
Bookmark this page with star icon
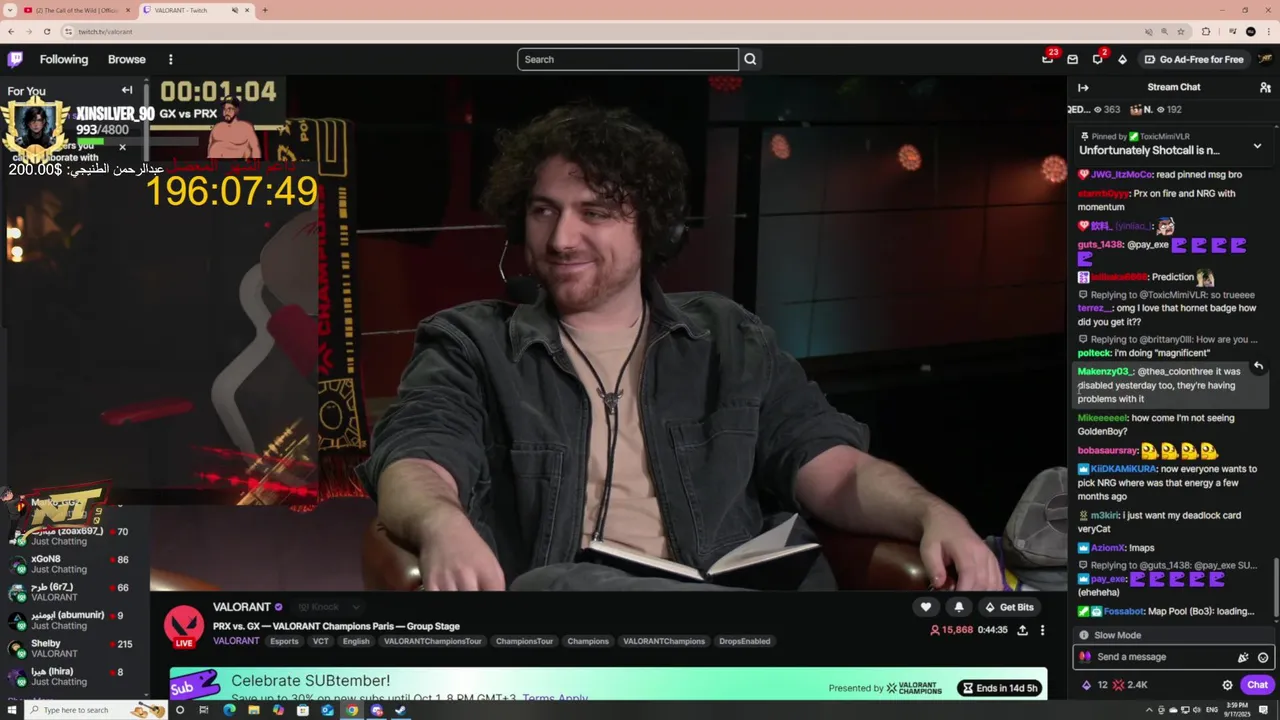click(1181, 31)
